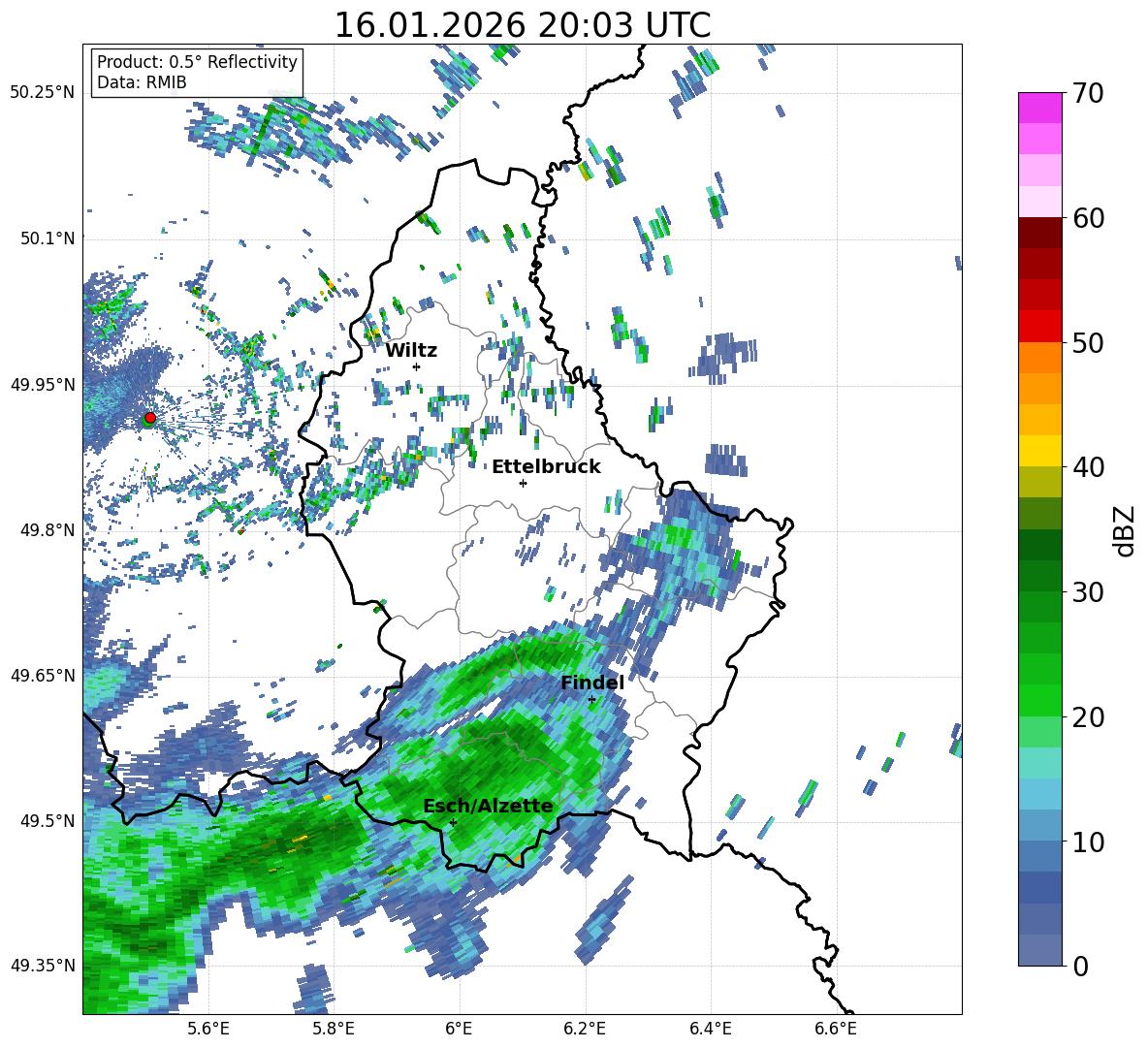This screenshot has width=1148, height=1048.
Task: Click the Wiltz city label
Action: click(x=411, y=350)
